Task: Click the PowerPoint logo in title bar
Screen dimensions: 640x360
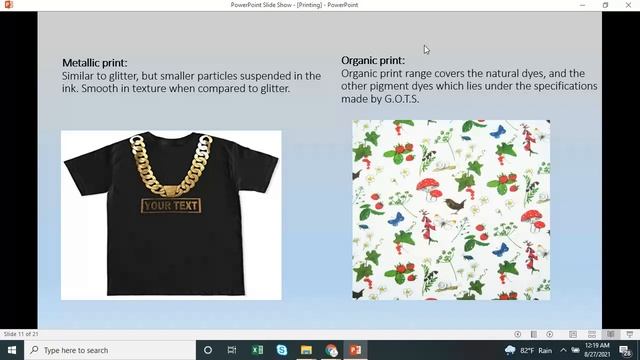Action: (8, 5)
